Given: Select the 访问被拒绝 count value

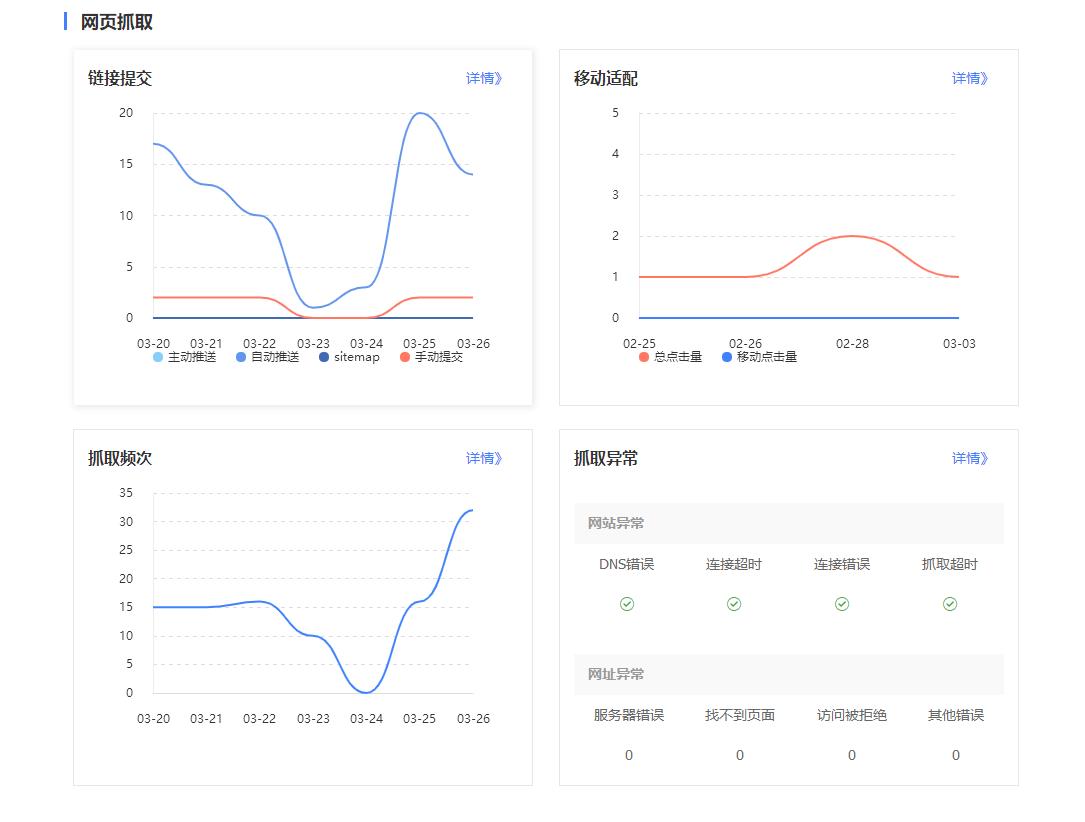Looking at the screenshot, I should click(852, 755).
